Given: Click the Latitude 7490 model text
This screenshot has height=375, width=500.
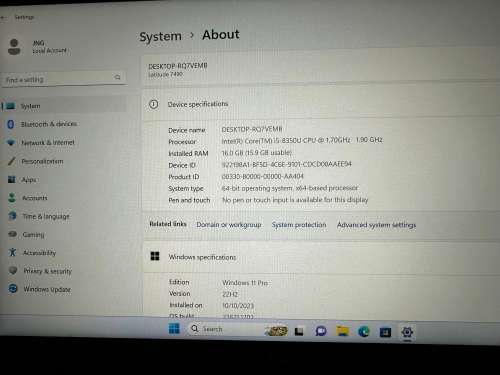Looking at the screenshot, I should point(165,74).
